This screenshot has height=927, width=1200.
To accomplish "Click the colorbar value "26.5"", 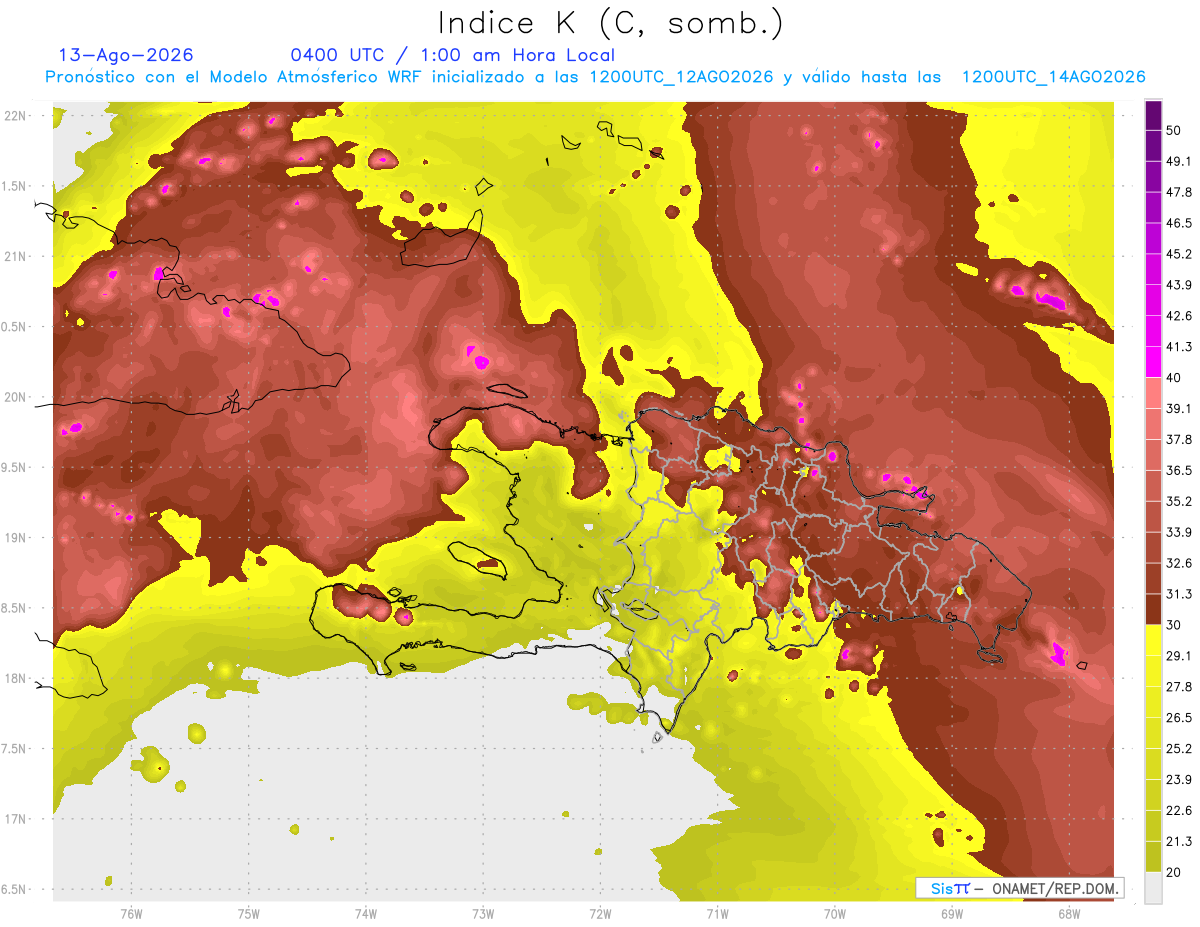I will (x=1179, y=718).
